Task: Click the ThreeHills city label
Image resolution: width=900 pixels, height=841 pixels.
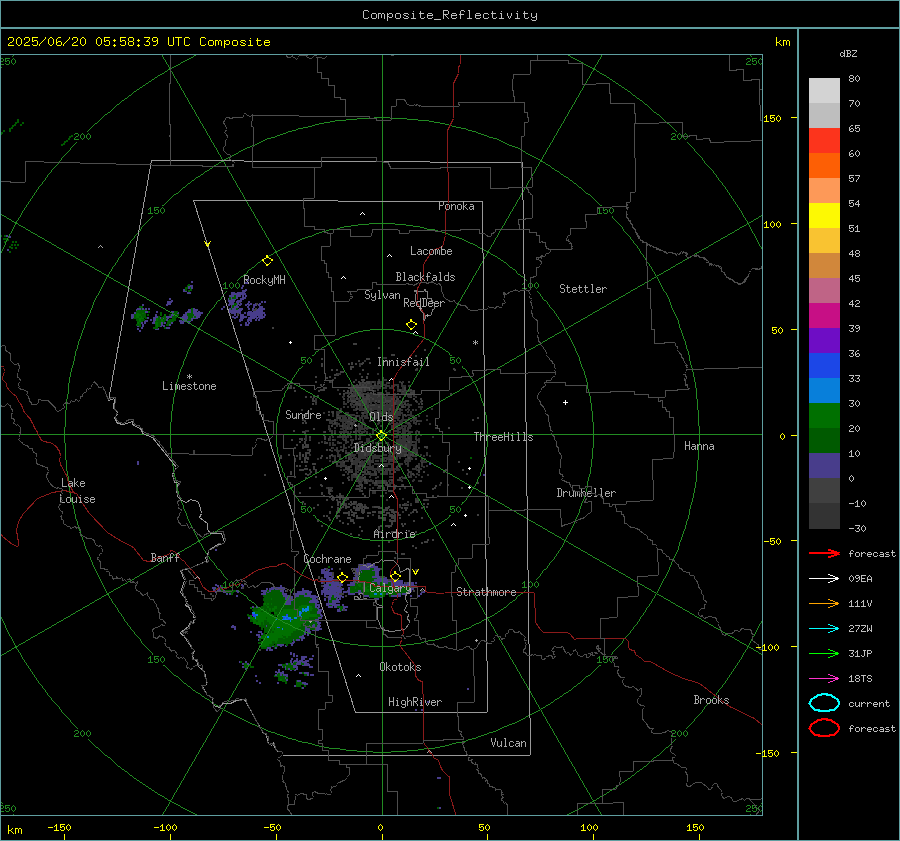Action: click(503, 437)
